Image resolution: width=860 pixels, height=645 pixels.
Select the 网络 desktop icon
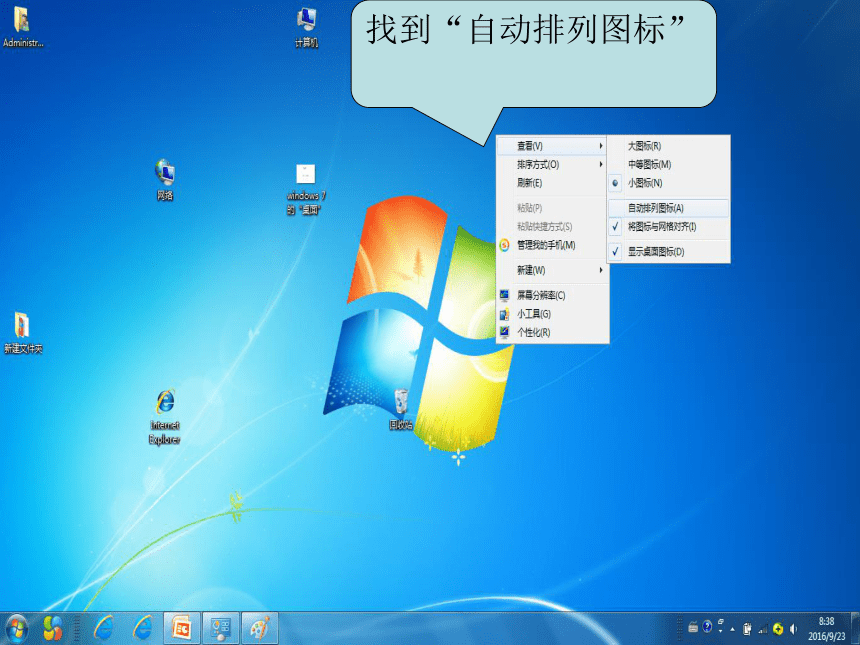click(165, 179)
